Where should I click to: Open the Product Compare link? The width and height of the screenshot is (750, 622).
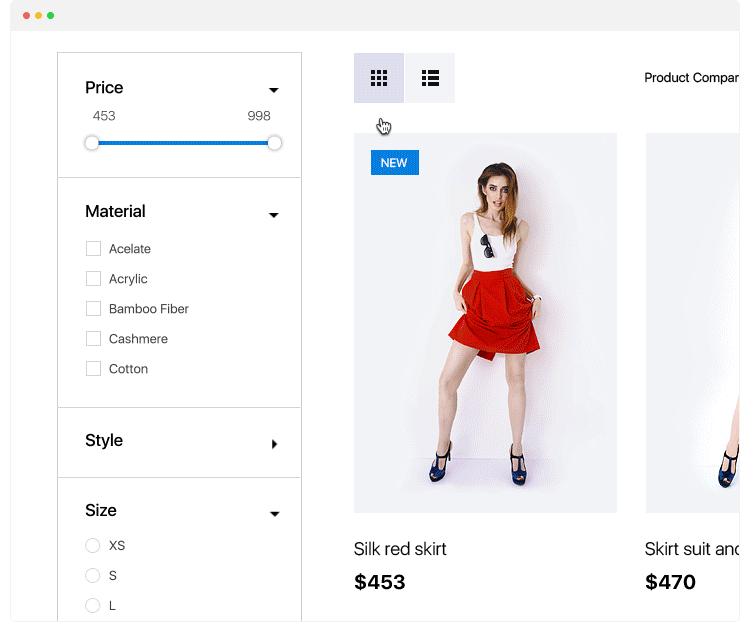[x=692, y=78]
